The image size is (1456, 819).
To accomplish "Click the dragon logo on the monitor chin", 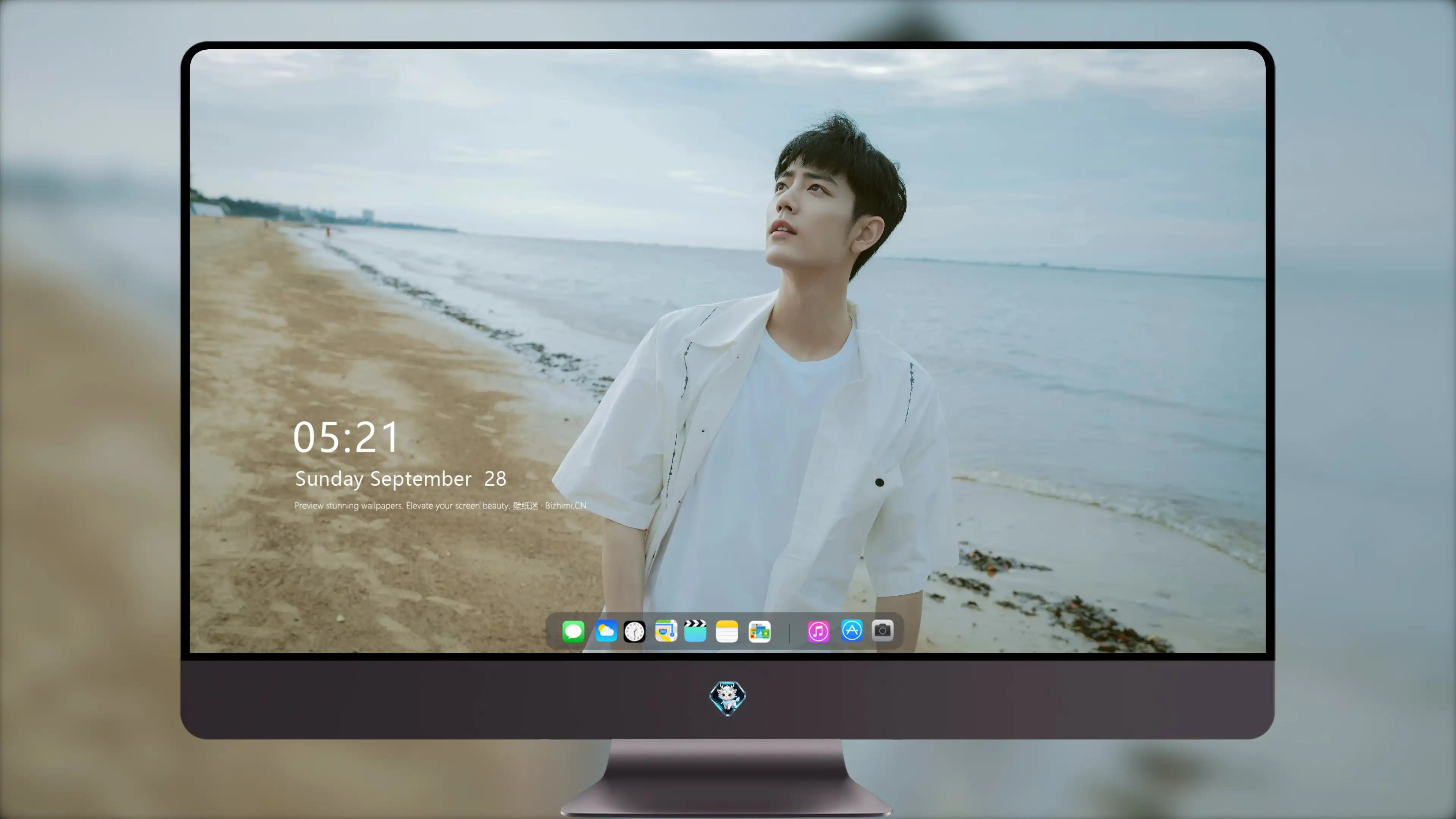I will (728, 698).
